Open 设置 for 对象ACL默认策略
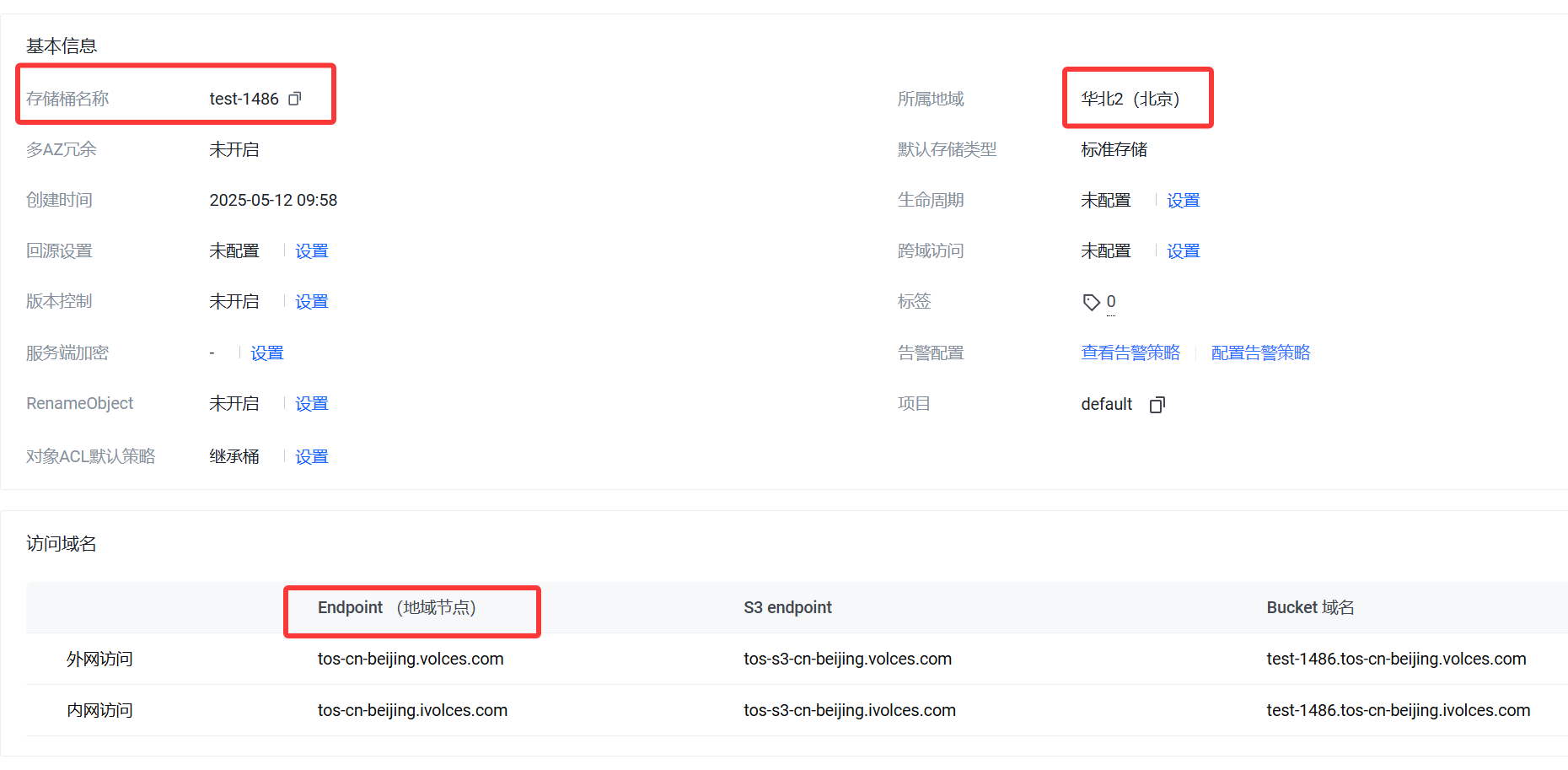Image resolution: width=1568 pixels, height=770 pixels. pyautogui.click(x=311, y=457)
